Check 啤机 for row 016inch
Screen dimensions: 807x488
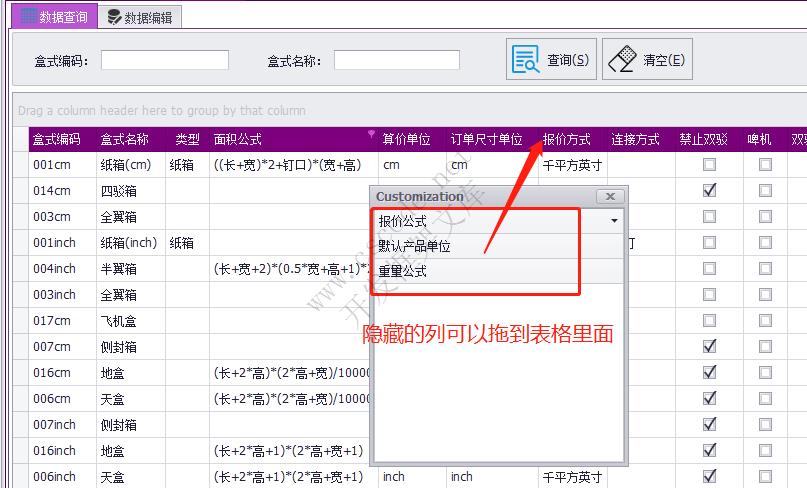tap(765, 450)
